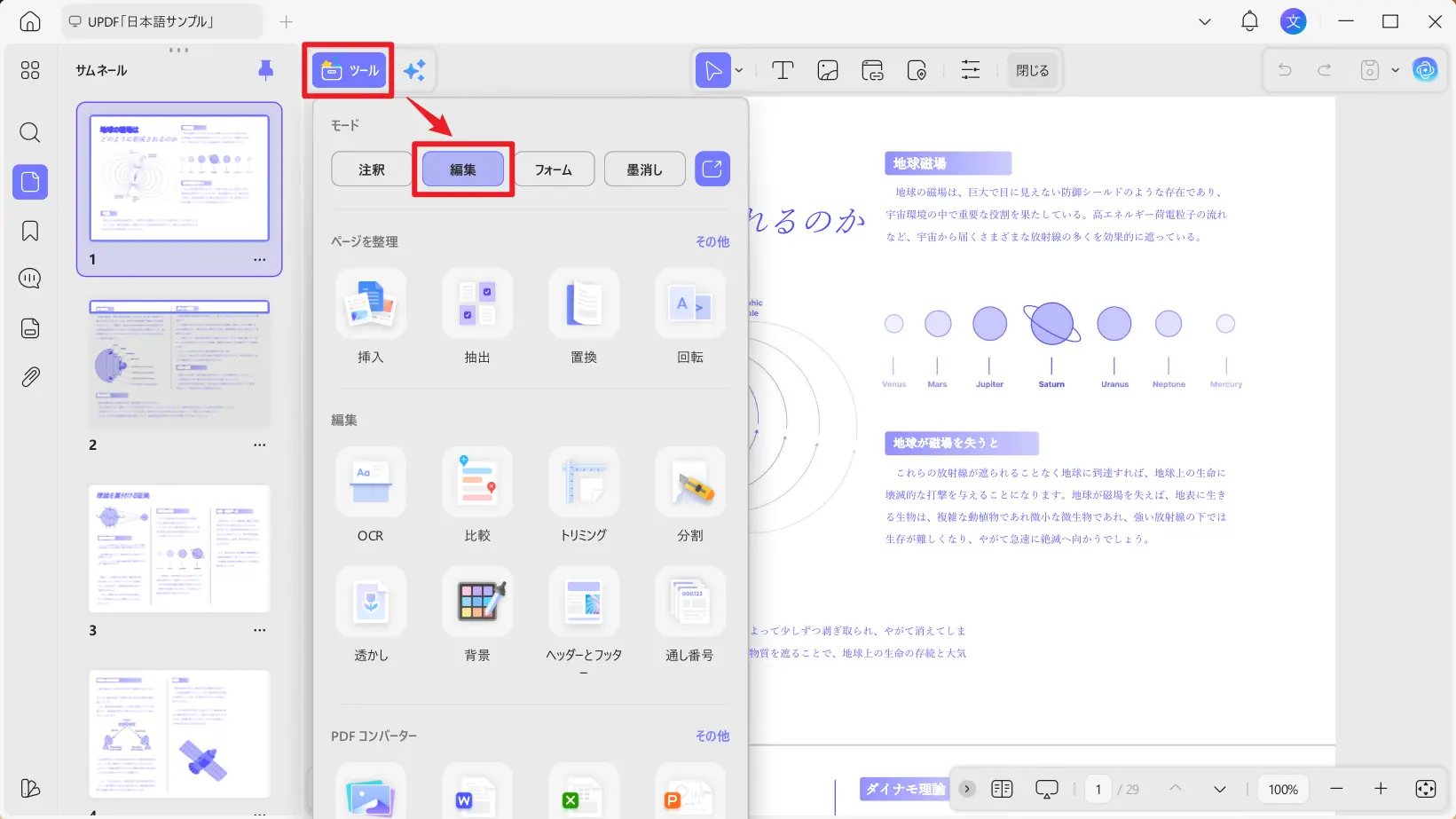Open the Tools menu (ツール)

click(x=350, y=70)
